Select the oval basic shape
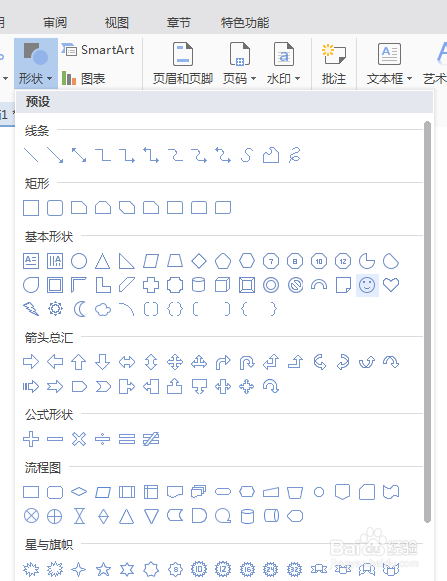The width and height of the screenshot is (447, 581). [x=79, y=261]
